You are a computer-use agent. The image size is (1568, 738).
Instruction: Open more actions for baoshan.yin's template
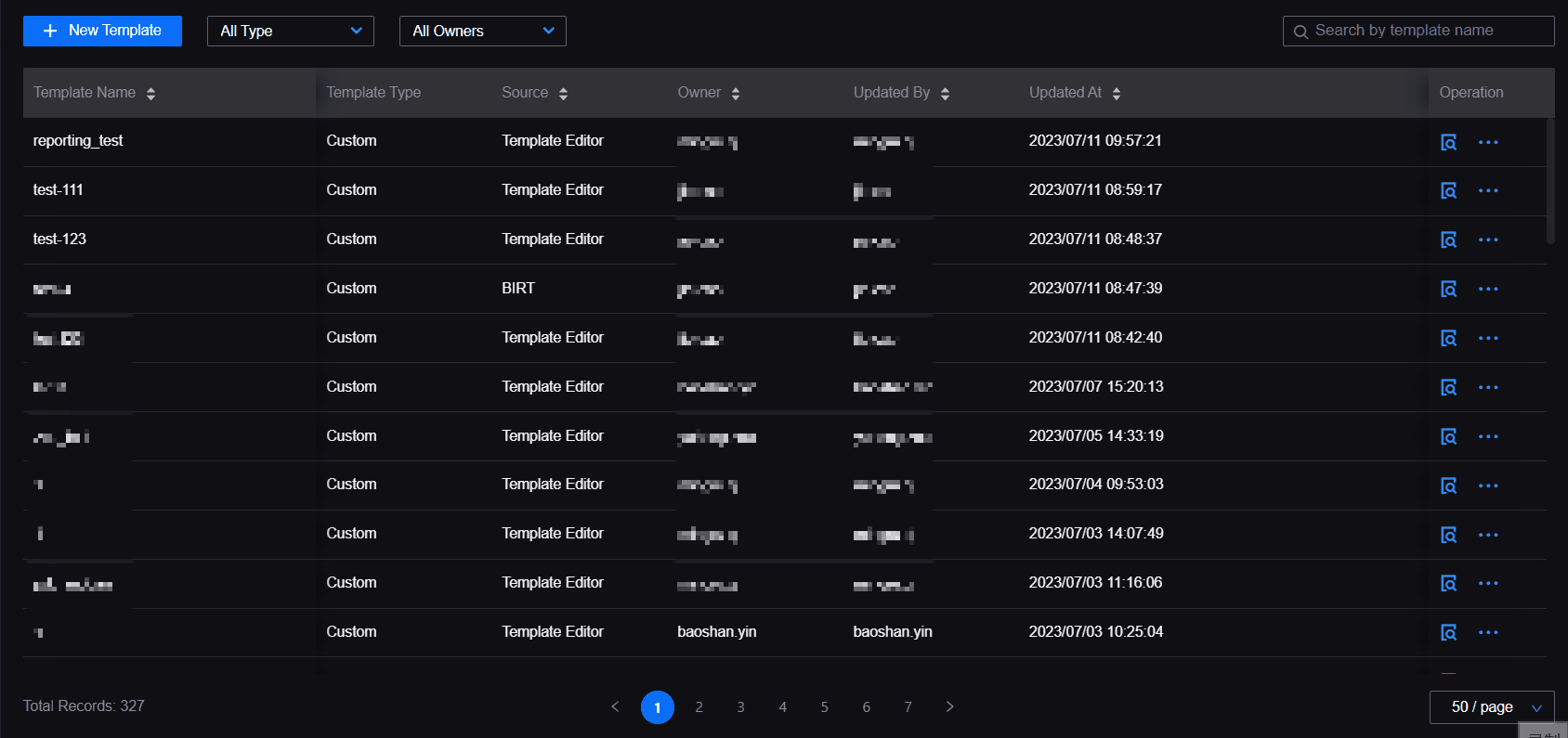(1488, 632)
